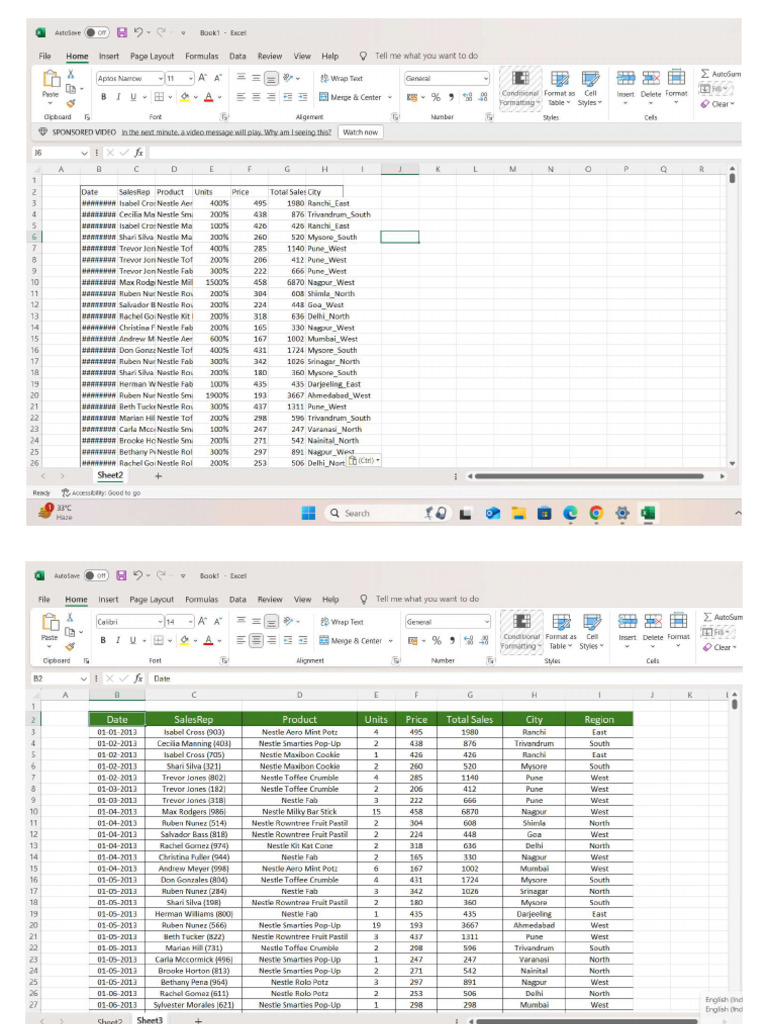Switch to the Sheet3 tab at the bottom
The width and height of the screenshot is (768, 1024).
(149, 1019)
